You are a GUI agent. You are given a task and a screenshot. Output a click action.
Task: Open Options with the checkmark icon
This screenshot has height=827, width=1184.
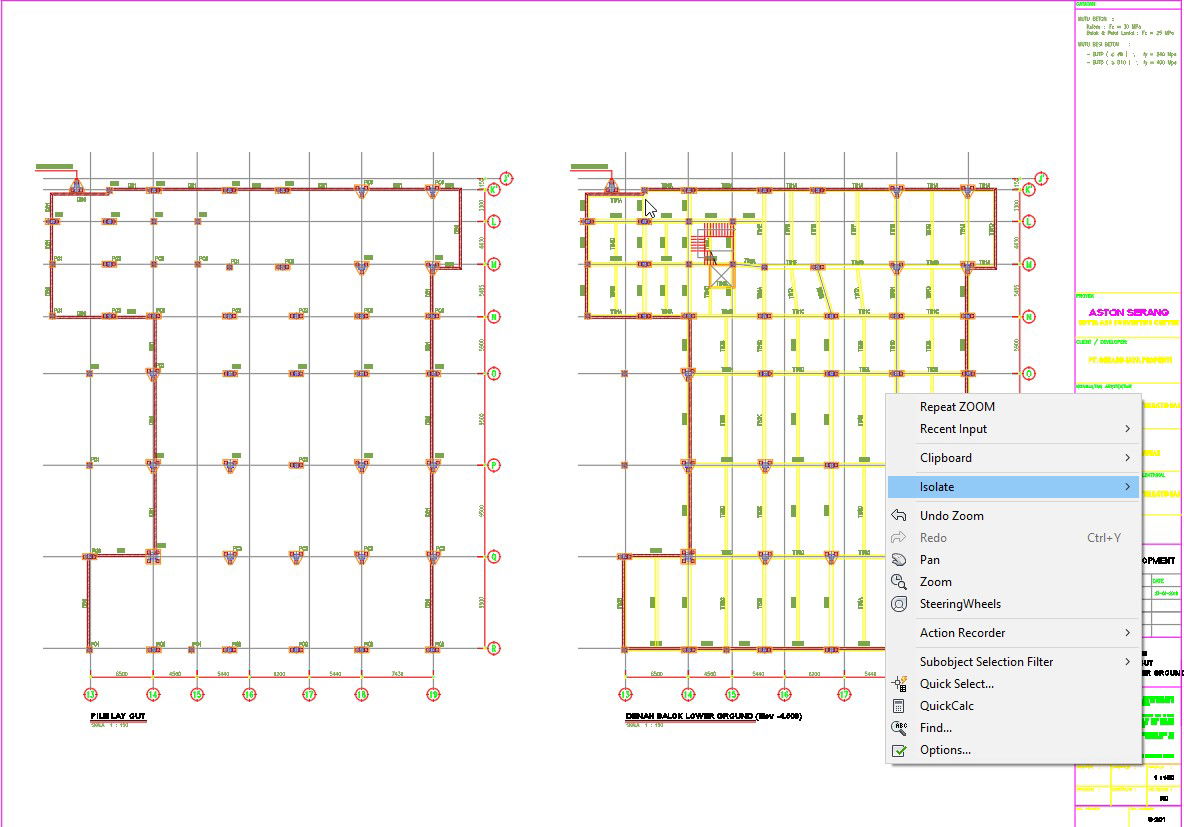[x=944, y=750]
